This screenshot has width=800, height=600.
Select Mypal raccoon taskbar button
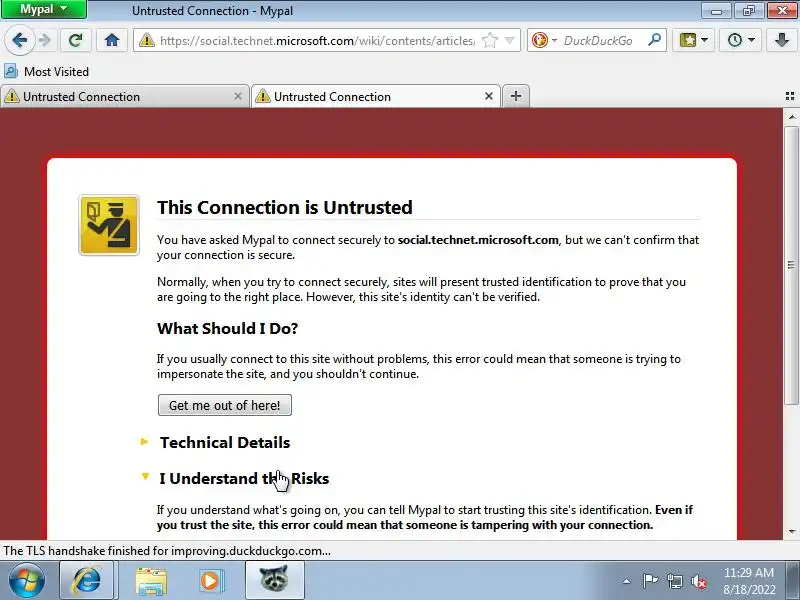[274, 580]
